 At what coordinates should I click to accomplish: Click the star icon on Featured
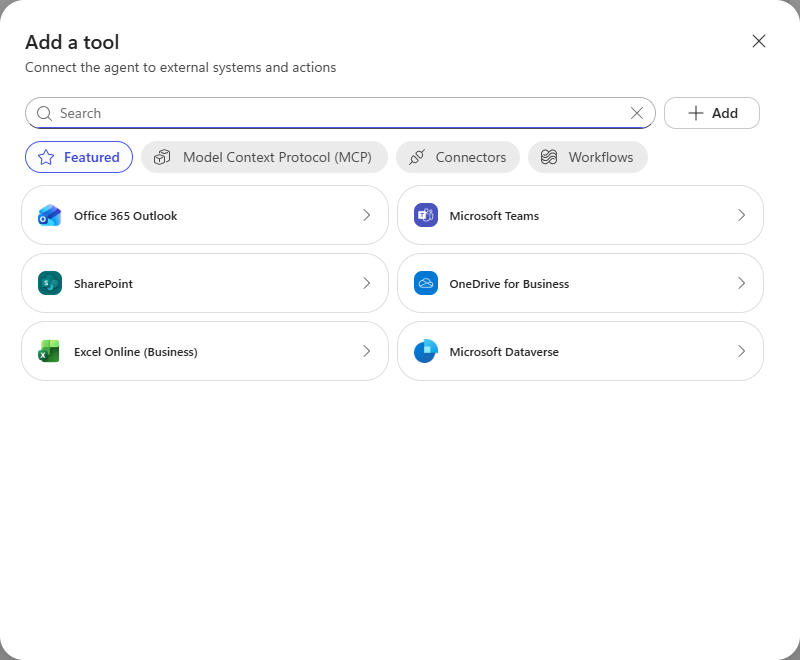(46, 157)
